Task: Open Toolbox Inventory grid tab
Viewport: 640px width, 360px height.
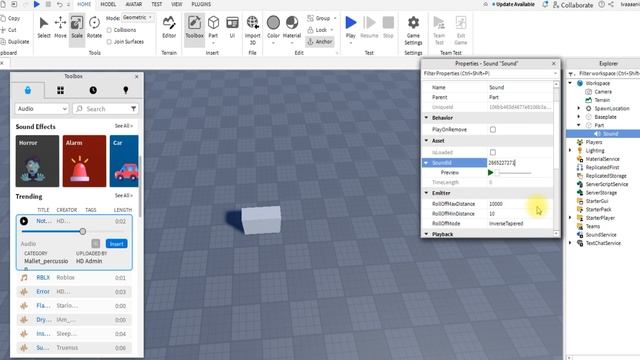Action: [60, 90]
